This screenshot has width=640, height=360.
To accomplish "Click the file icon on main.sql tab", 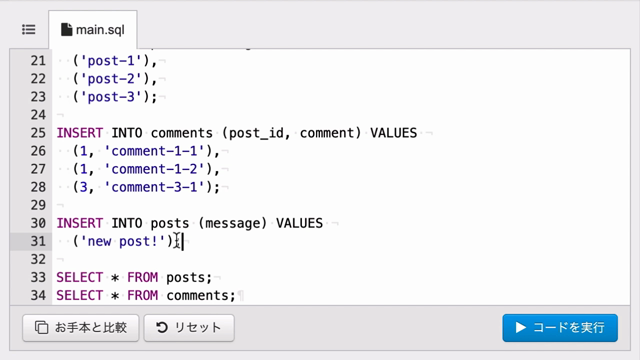I will [x=67, y=30].
